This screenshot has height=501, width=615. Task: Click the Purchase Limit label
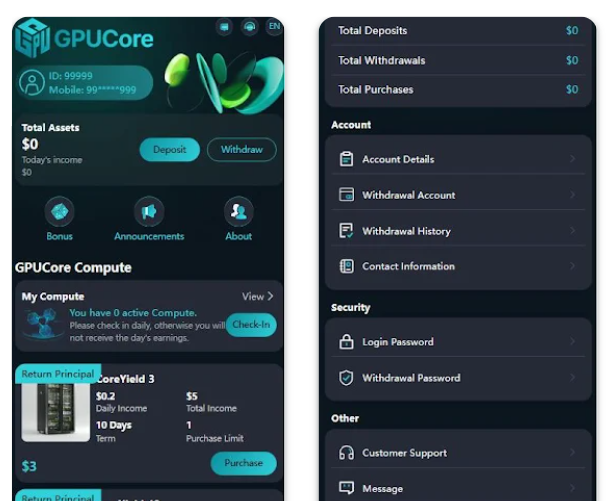[x=215, y=438]
